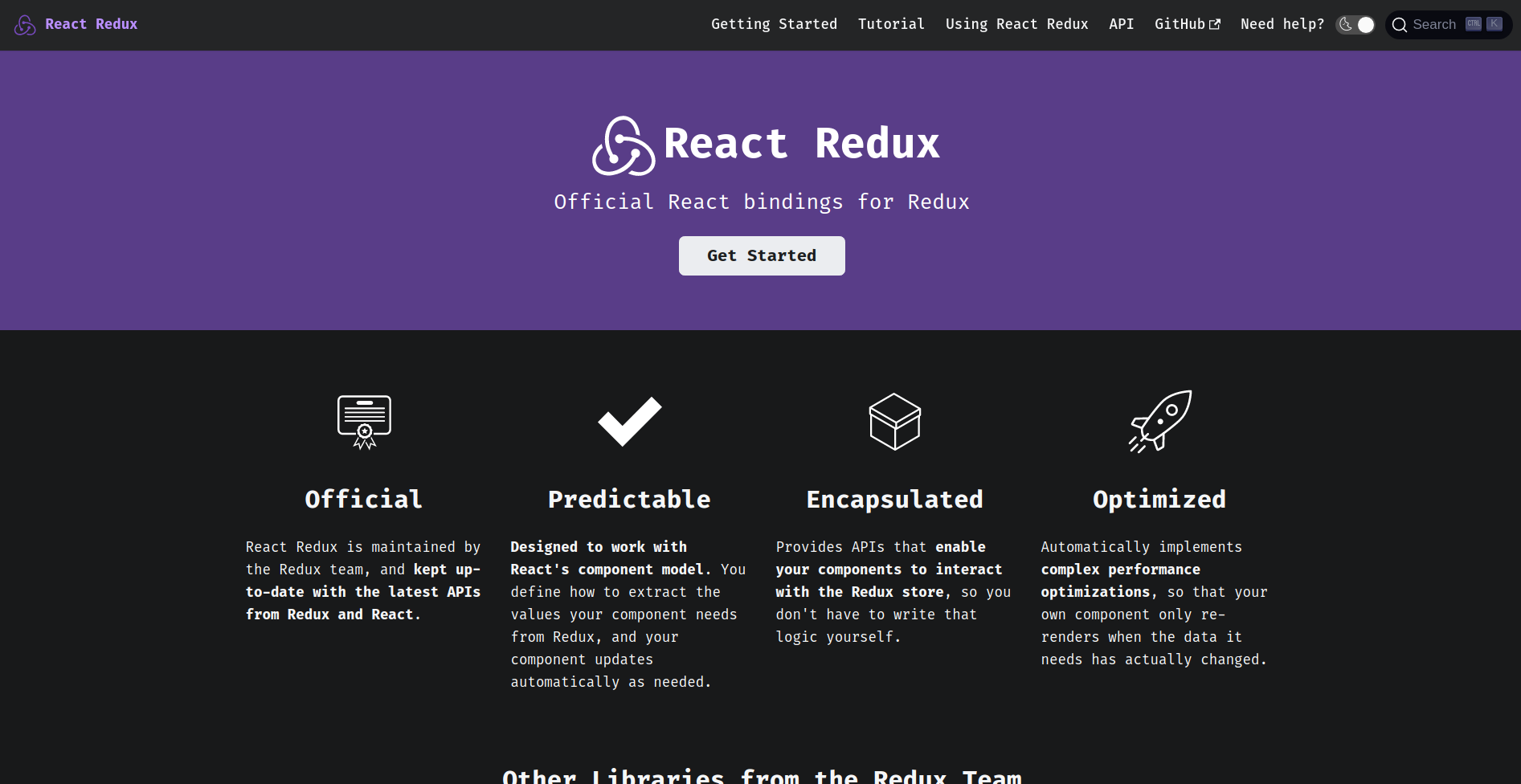Open Using React Redux nav item
Viewport: 1521px width, 784px height.
click(x=1016, y=24)
